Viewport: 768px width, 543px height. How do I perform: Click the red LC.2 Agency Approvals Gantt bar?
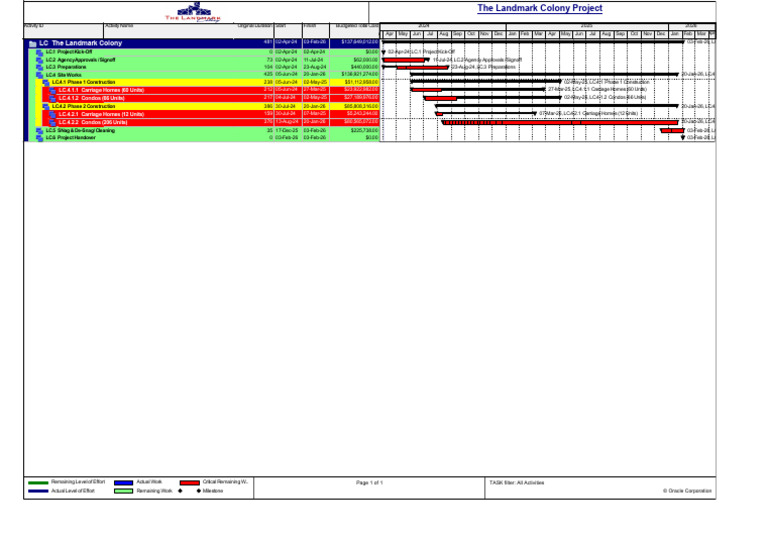(x=405, y=60)
